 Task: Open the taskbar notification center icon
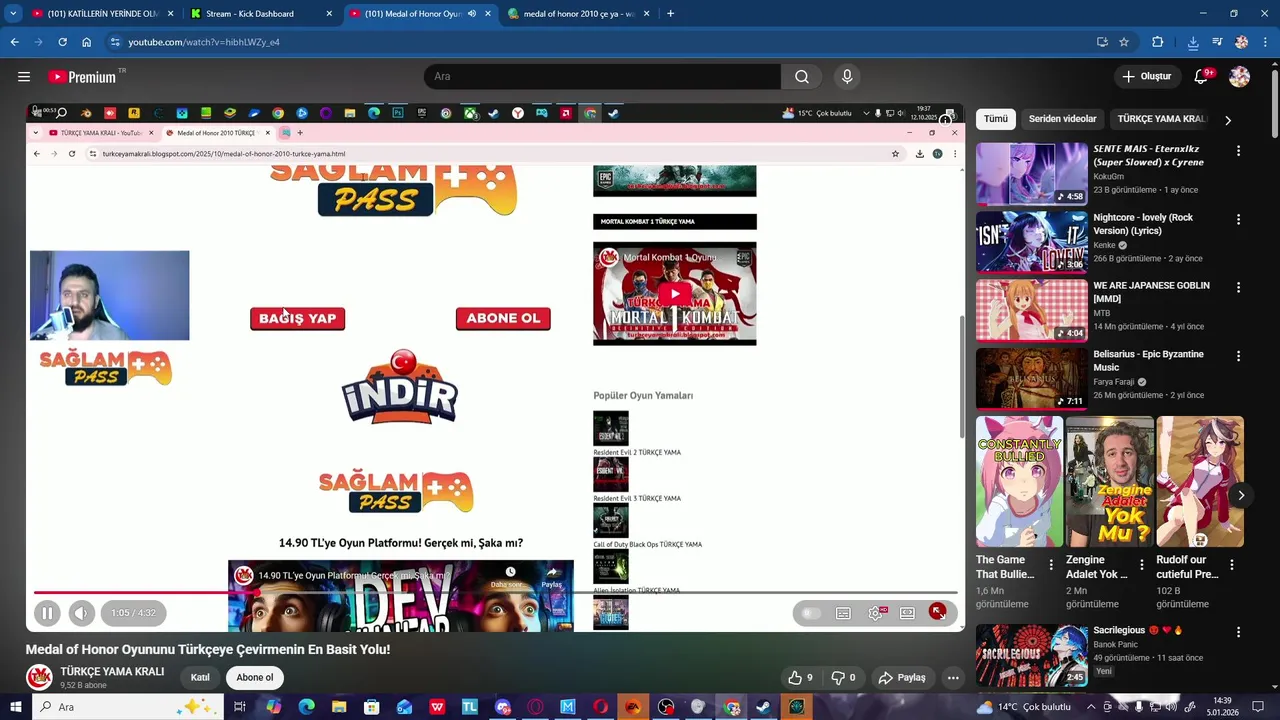coord(1258,707)
